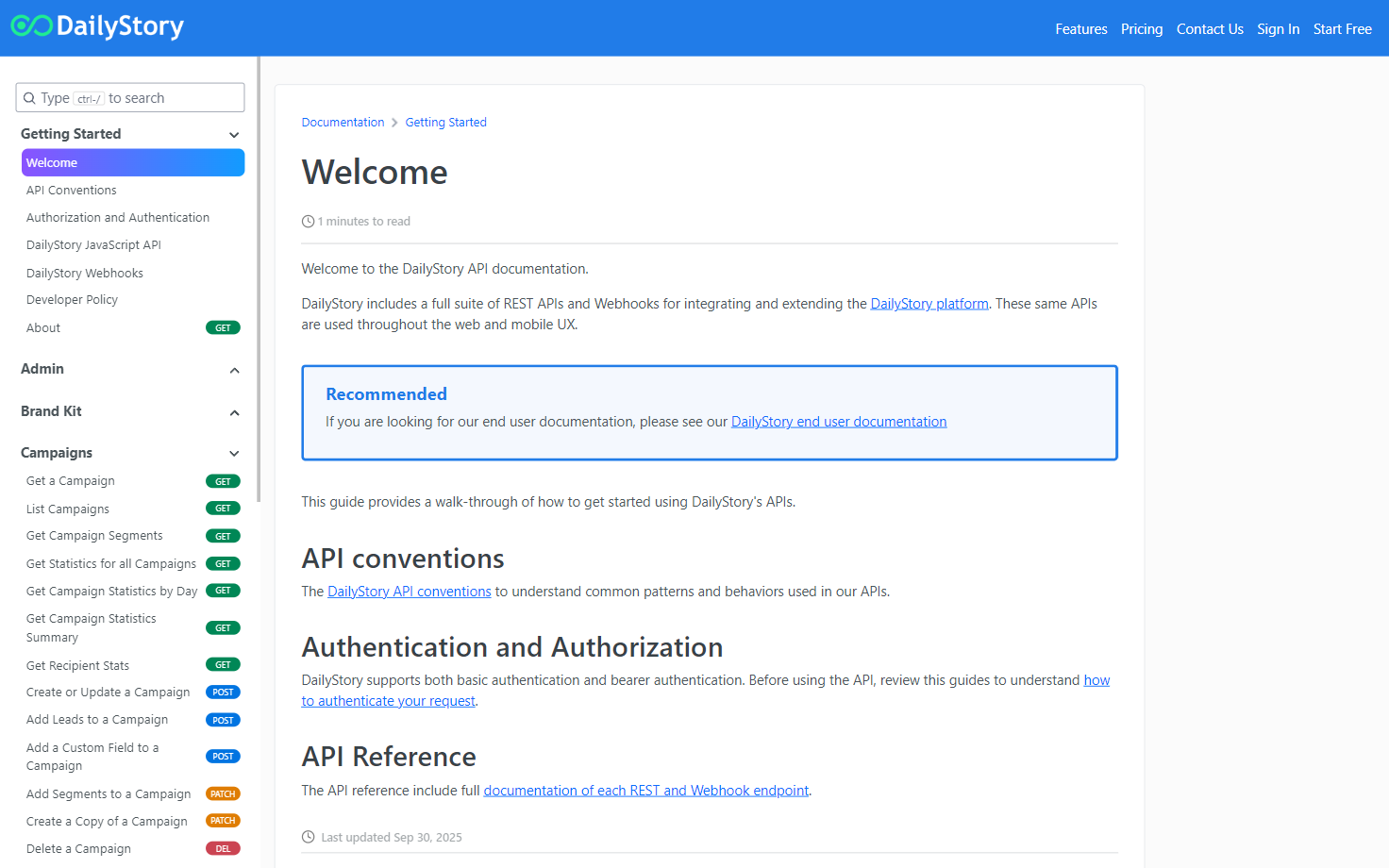Click the sidebar scrollbar
The width and height of the screenshot is (1389, 868).
pyautogui.click(x=258, y=283)
